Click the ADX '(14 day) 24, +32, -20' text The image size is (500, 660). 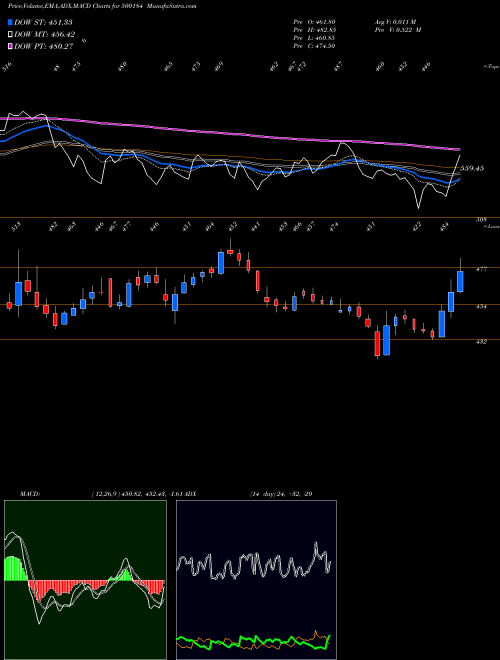click(281, 494)
